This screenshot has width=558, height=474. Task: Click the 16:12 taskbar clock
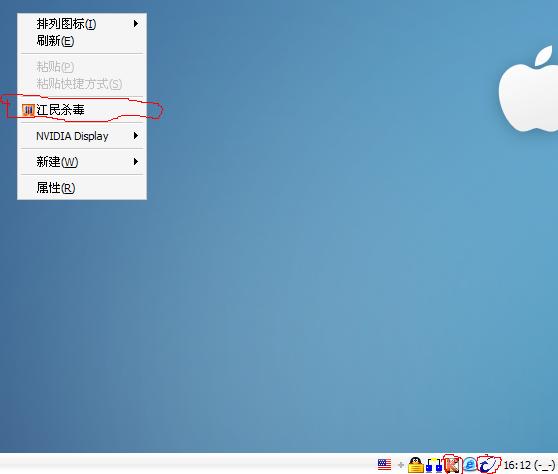[x=517, y=465]
